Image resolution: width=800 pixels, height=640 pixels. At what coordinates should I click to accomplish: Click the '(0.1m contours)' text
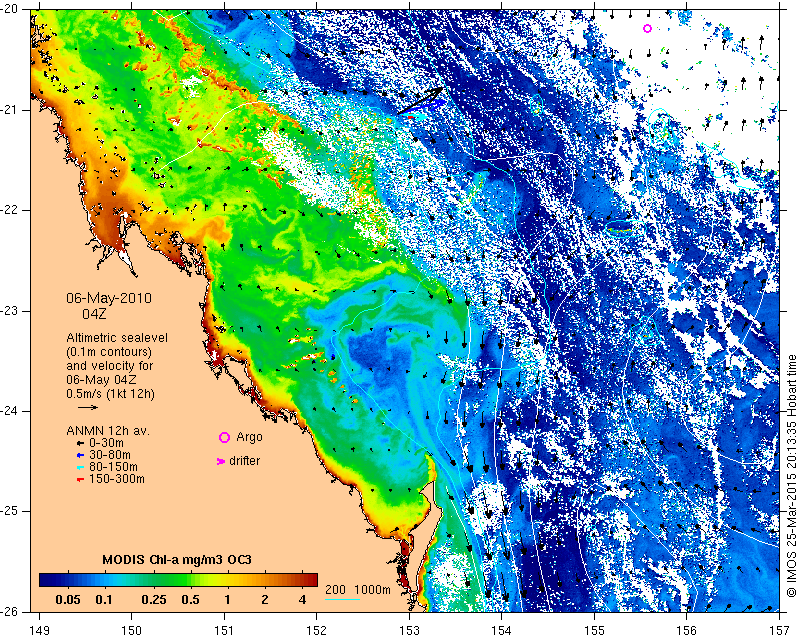[x=109, y=352]
